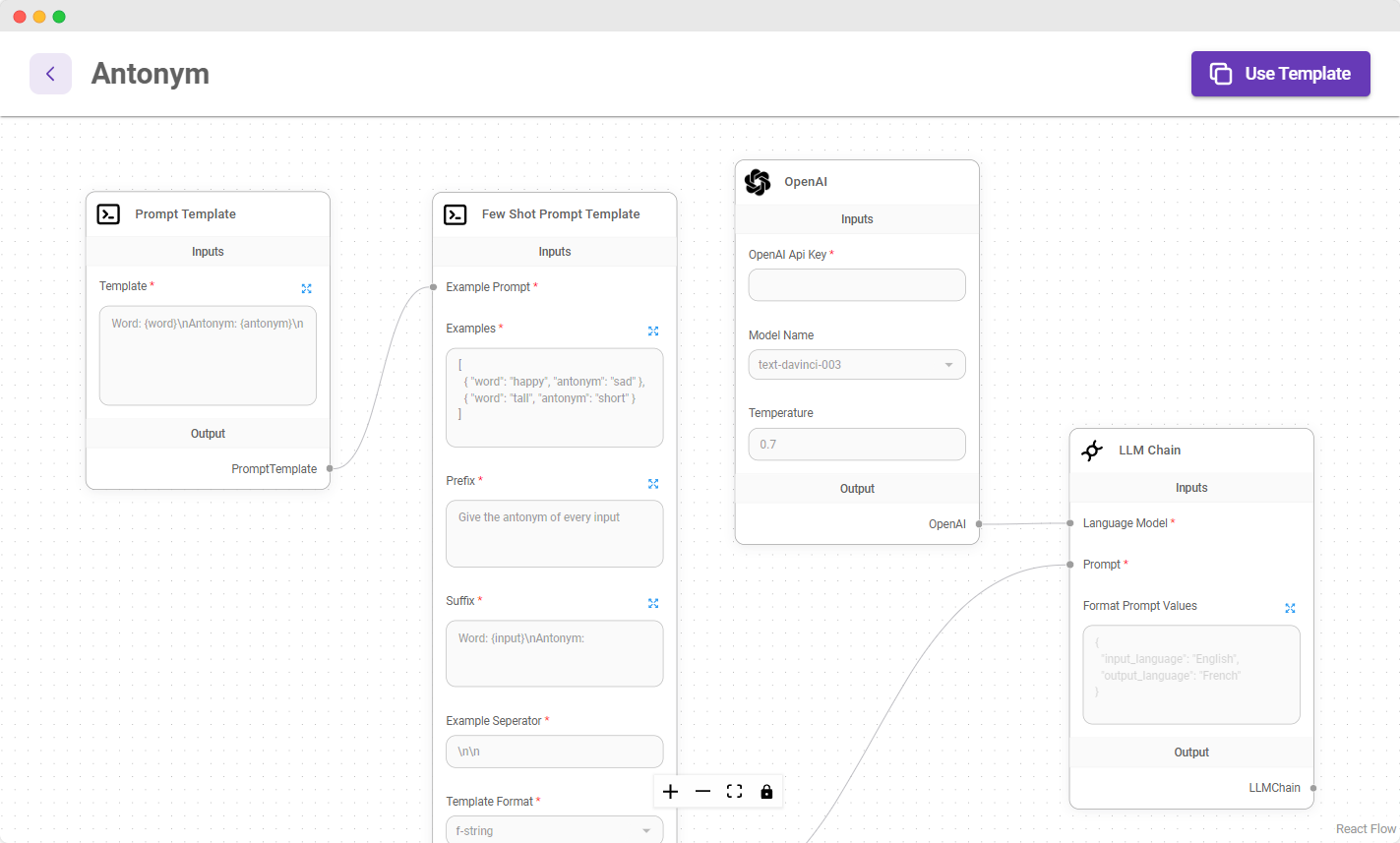Screen dimensions: 1400x843
Task: Click the Prompt Template node title
Action: pos(185,214)
